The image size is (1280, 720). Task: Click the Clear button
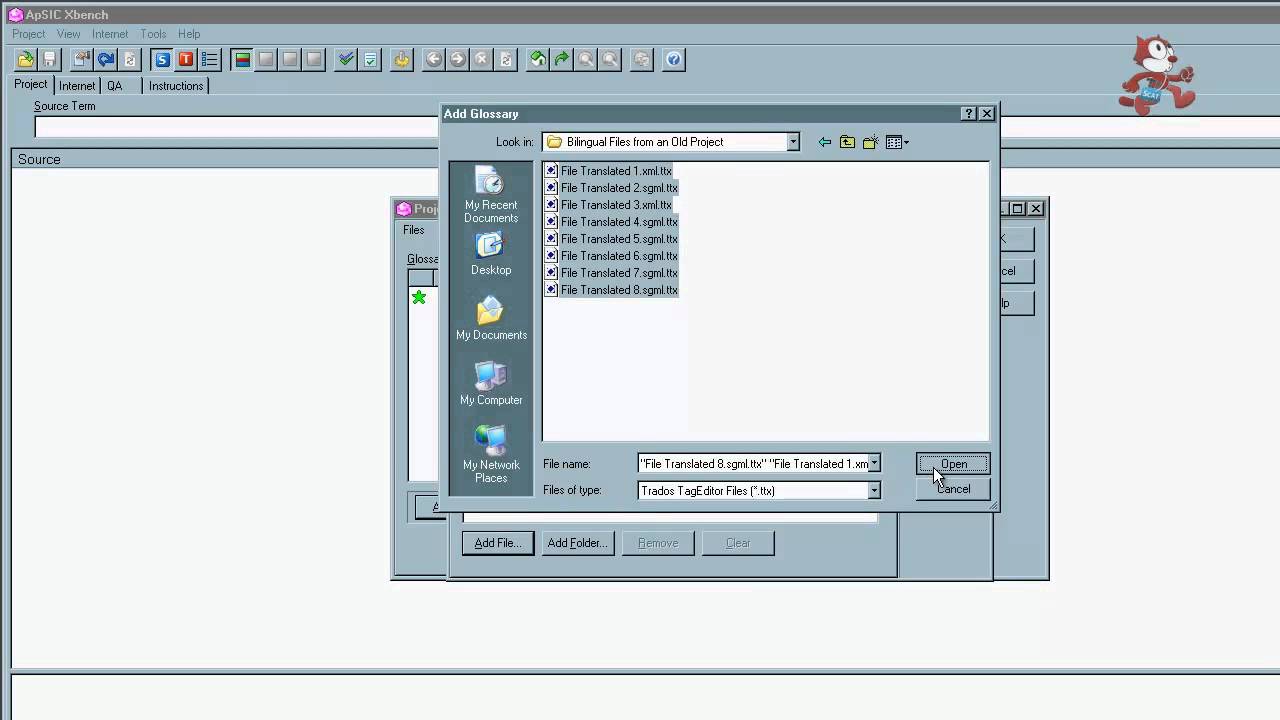tap(738, 543)
